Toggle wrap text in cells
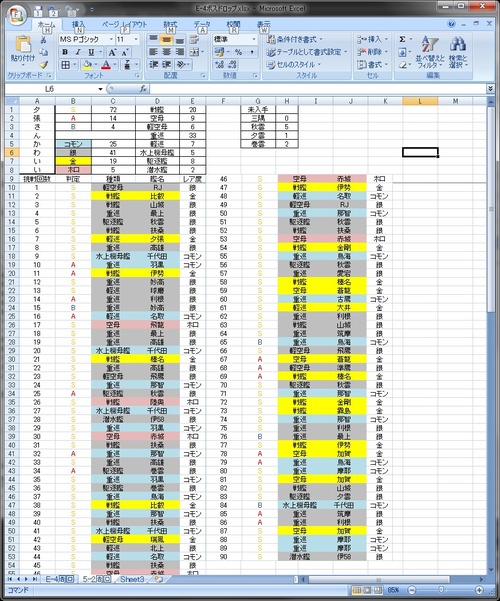The width and height of the screenshot is (500, 601). coord(194,39)
